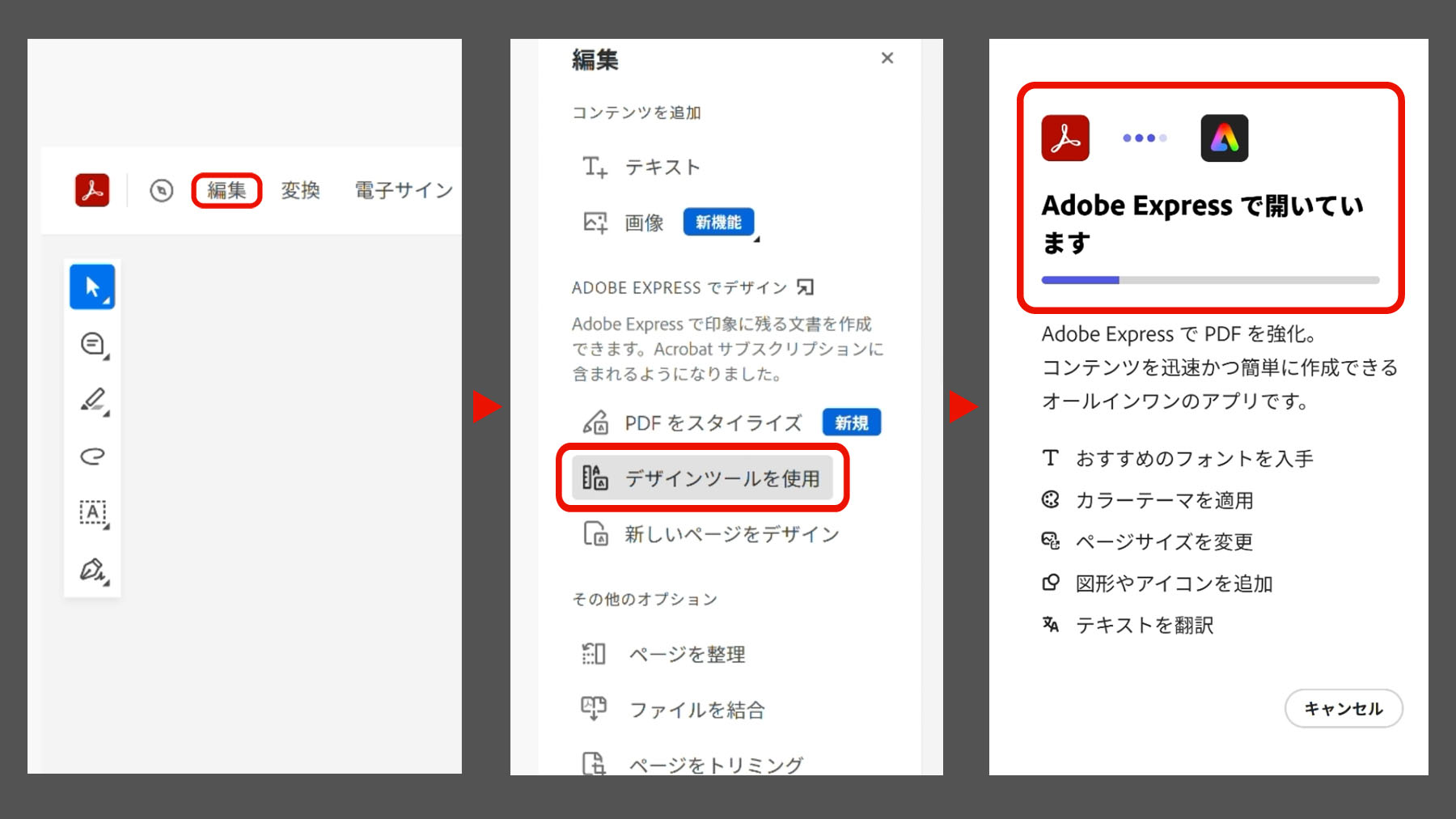Click the 新しいページをデザイン icon
This screenshot has height=819, width=1456.
pos(595,533)
